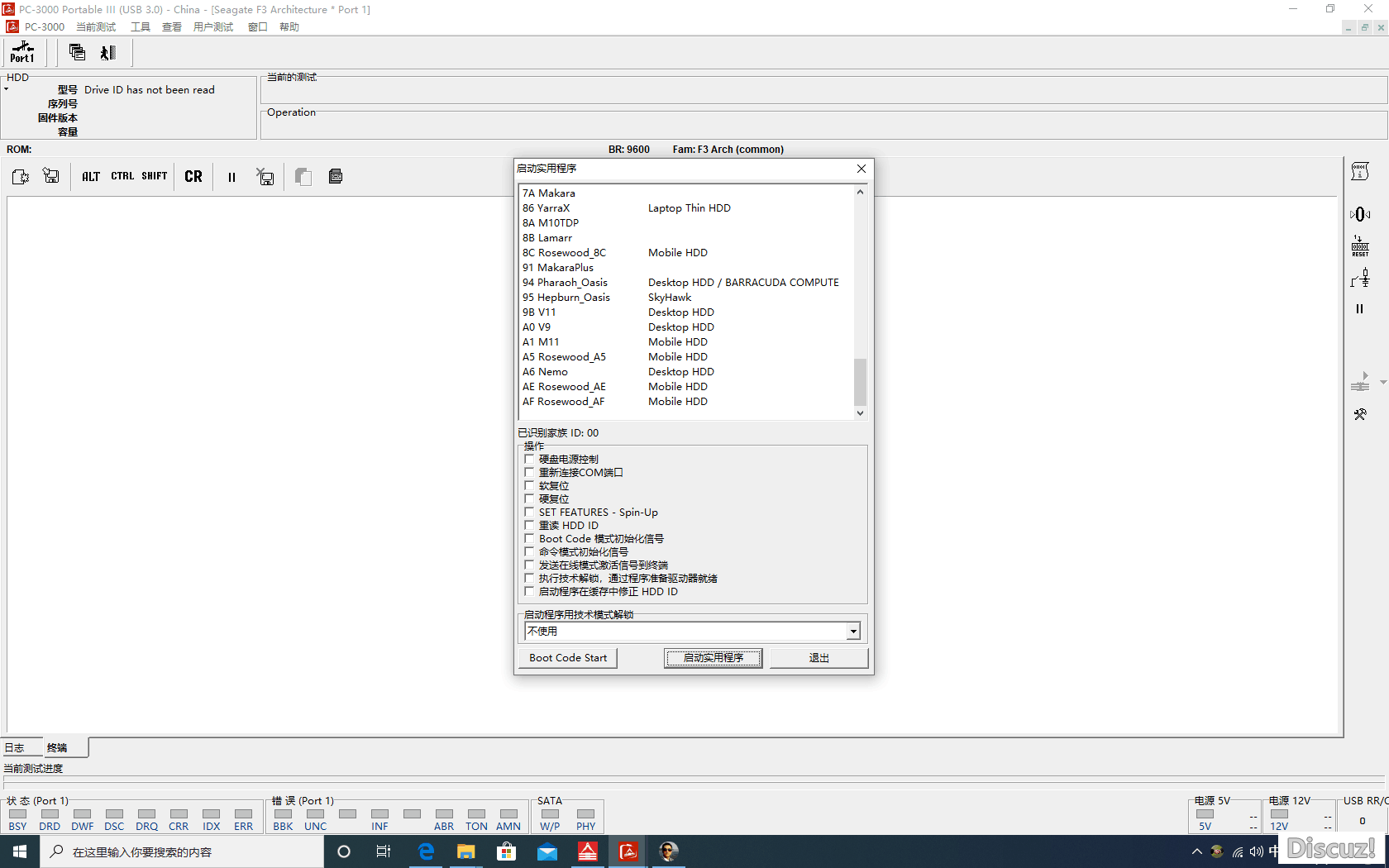Open the tools wrench icon in right sidebar
Viewport: 1389px width, 868px height.
[x=1360, y=414]
